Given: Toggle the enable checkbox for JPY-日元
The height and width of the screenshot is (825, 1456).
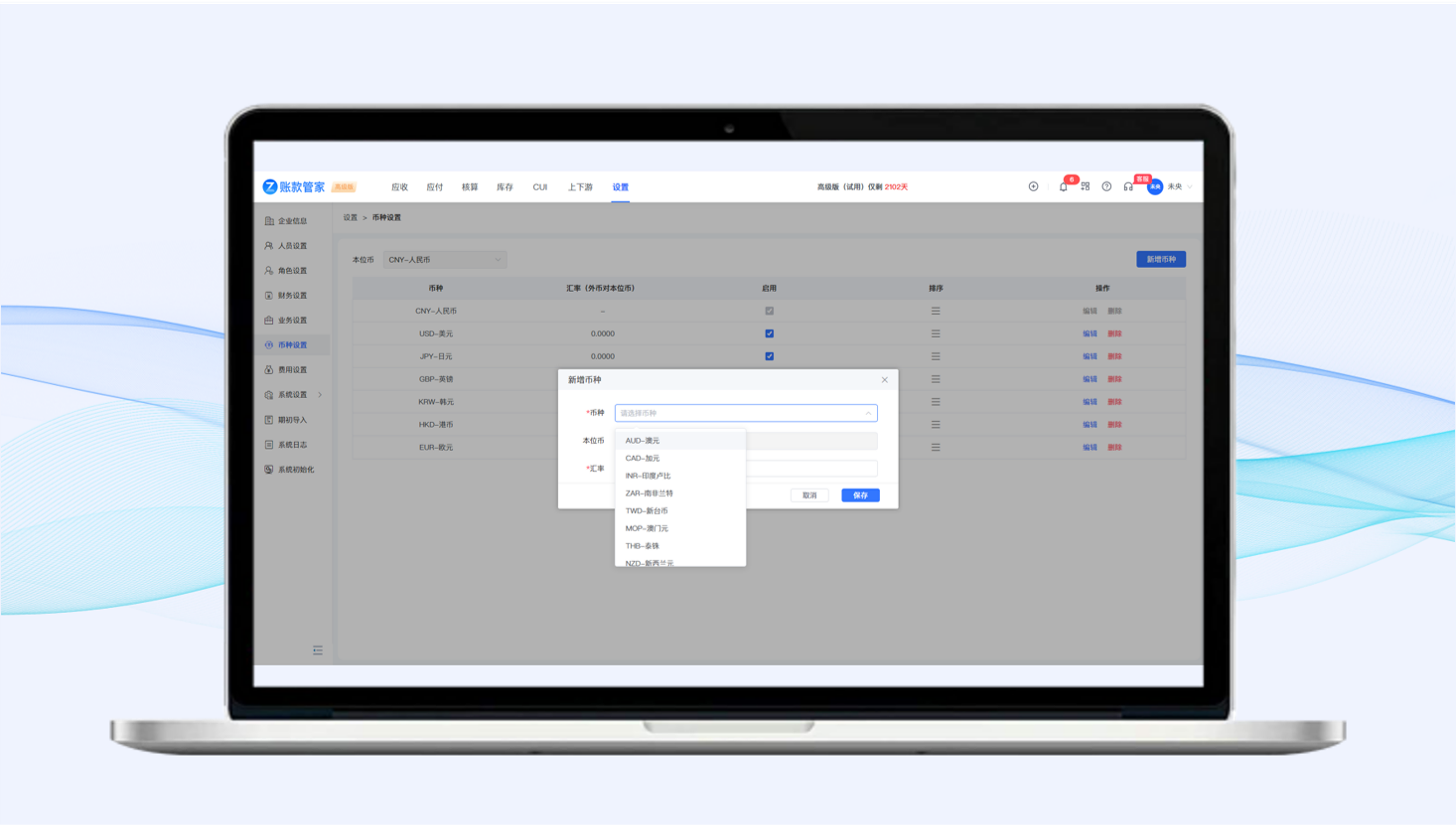Looking at the screenshot, I should click(769, 356).
